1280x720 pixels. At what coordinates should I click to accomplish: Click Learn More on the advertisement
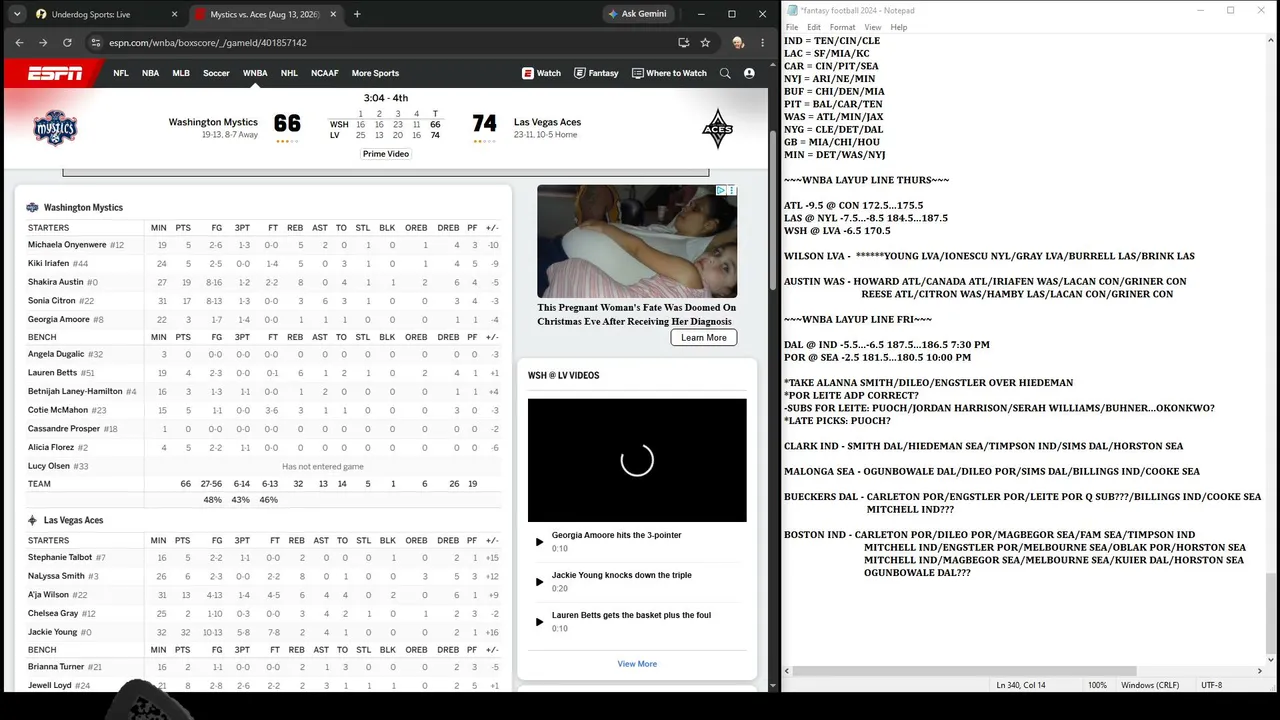[704, 338]
